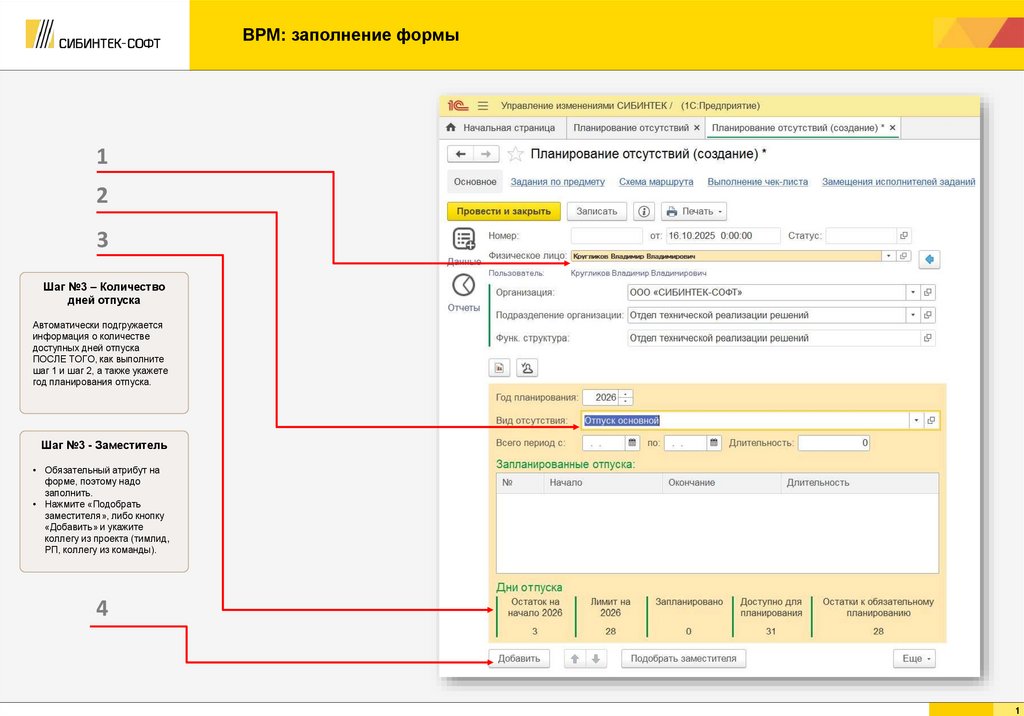
Task: Open the Данные section icon
Action: click(463, 239)
